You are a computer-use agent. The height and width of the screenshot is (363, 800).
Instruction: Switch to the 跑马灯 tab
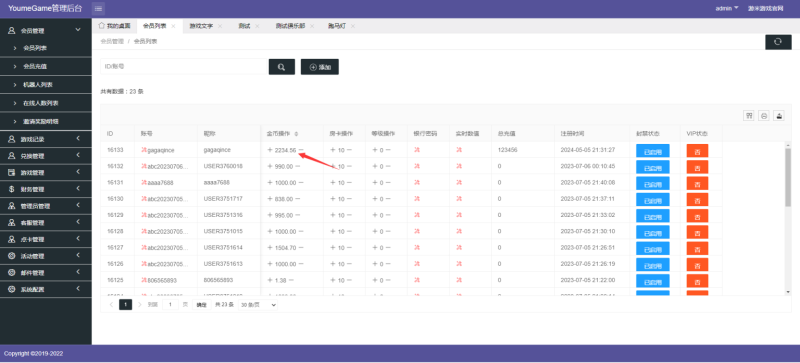(x=337, y=26)
